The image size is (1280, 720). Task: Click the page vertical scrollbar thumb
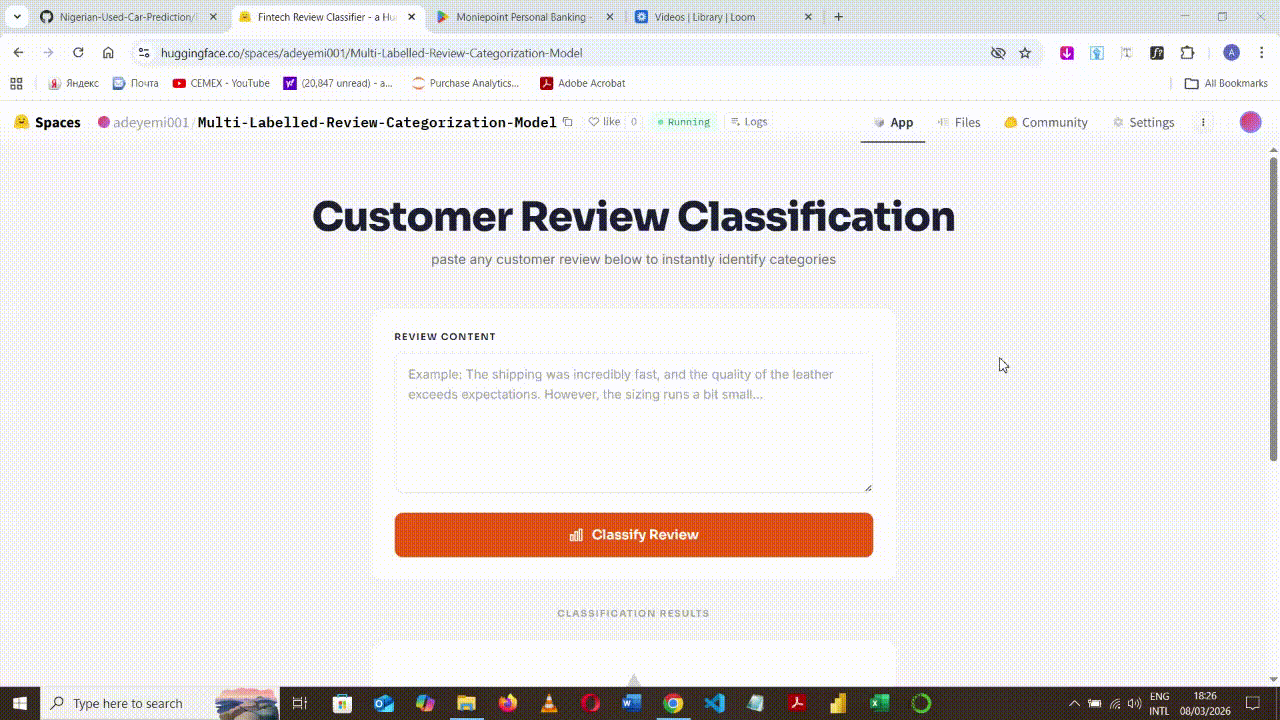click(x=1273, y=308)
